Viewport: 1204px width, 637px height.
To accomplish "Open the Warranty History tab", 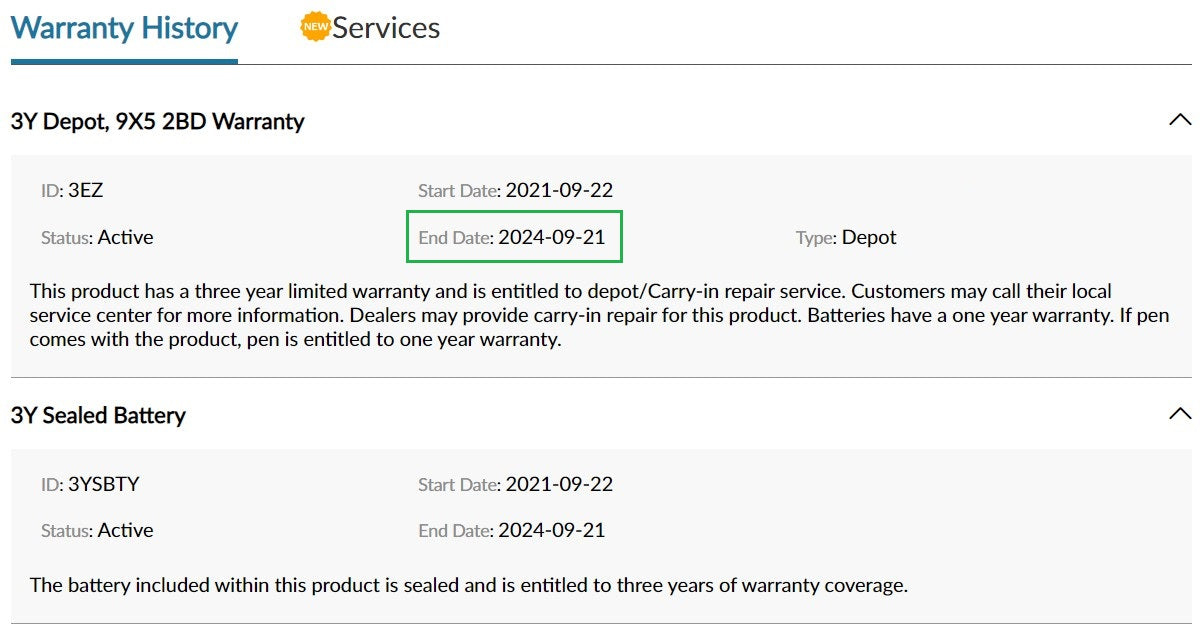I will [124, 29].
